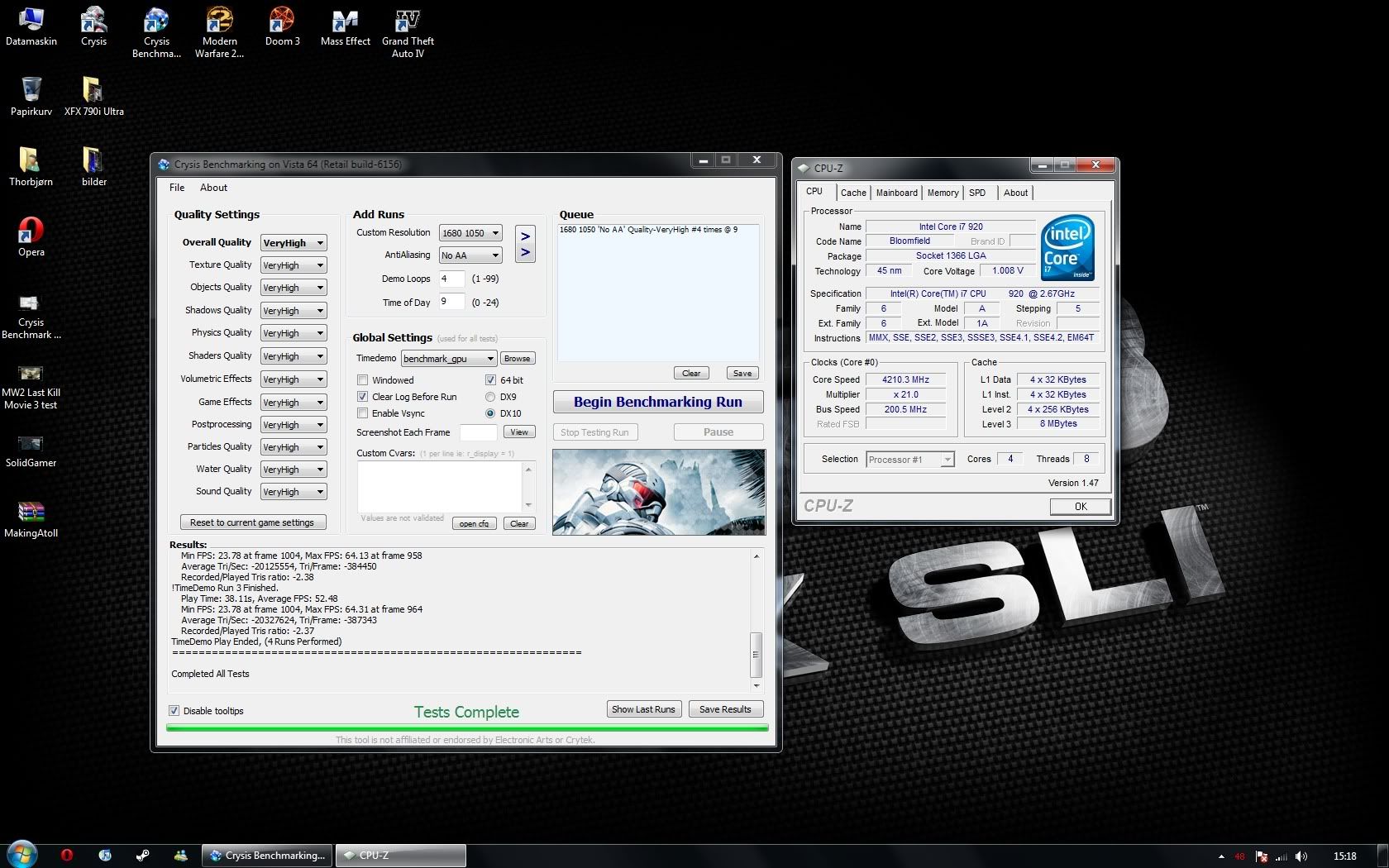Click Show Last Runs button
Image resolution: width=1389 pixels, height=868 pixels.
coord(643,709)
